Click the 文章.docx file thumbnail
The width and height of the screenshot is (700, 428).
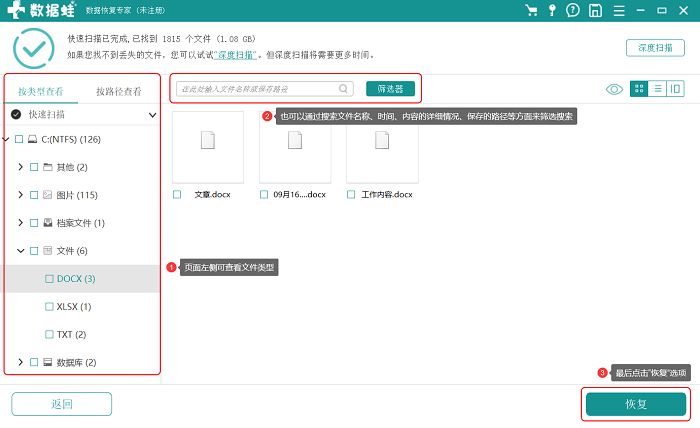click(208, 147)
